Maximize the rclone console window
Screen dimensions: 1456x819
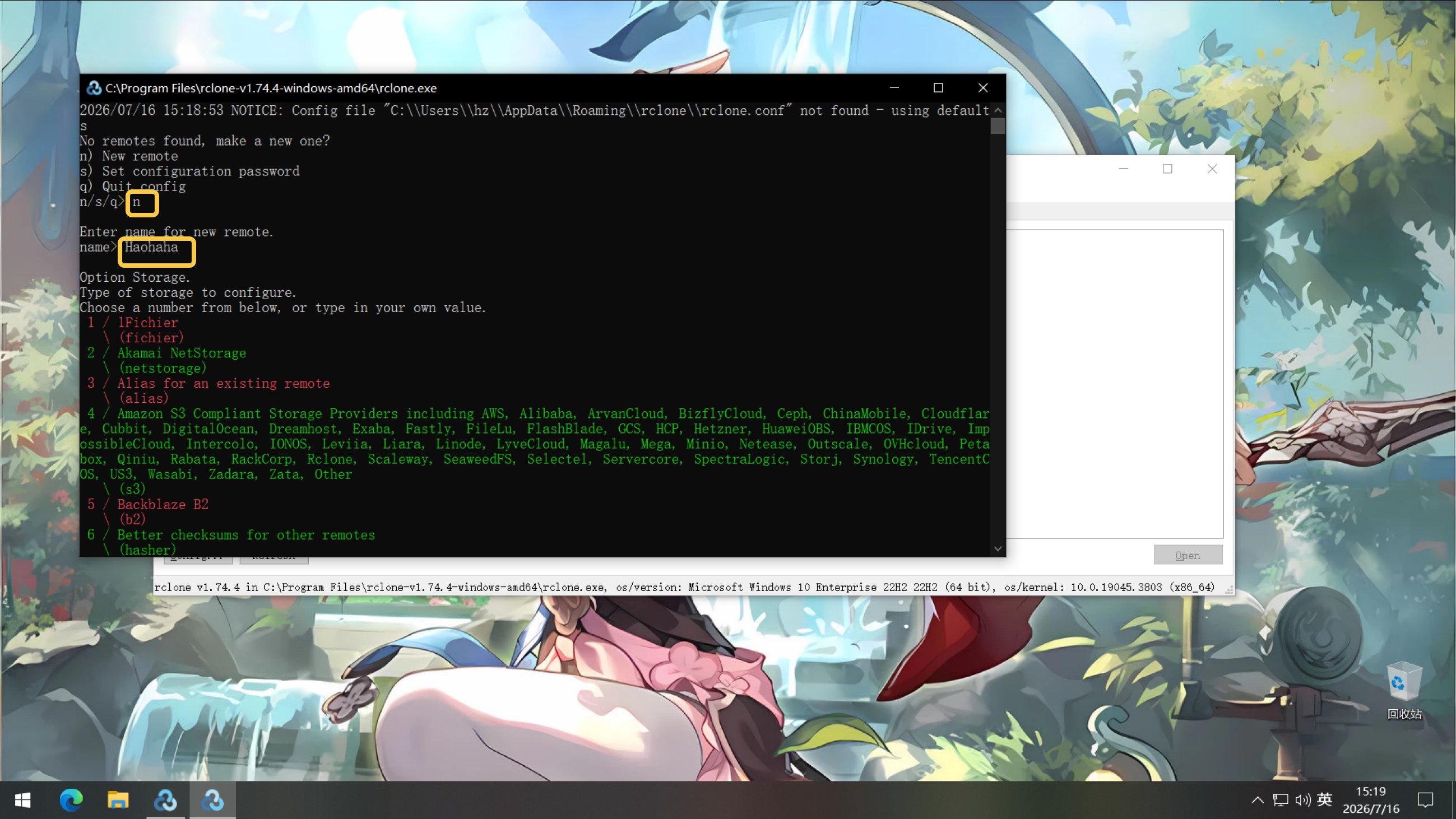[x=938, y=88]
